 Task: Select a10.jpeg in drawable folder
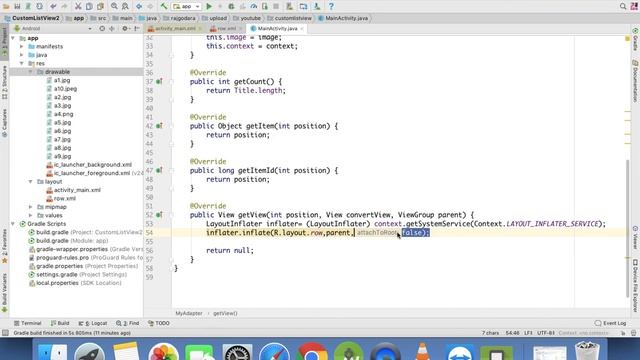(x=65, y=89)
